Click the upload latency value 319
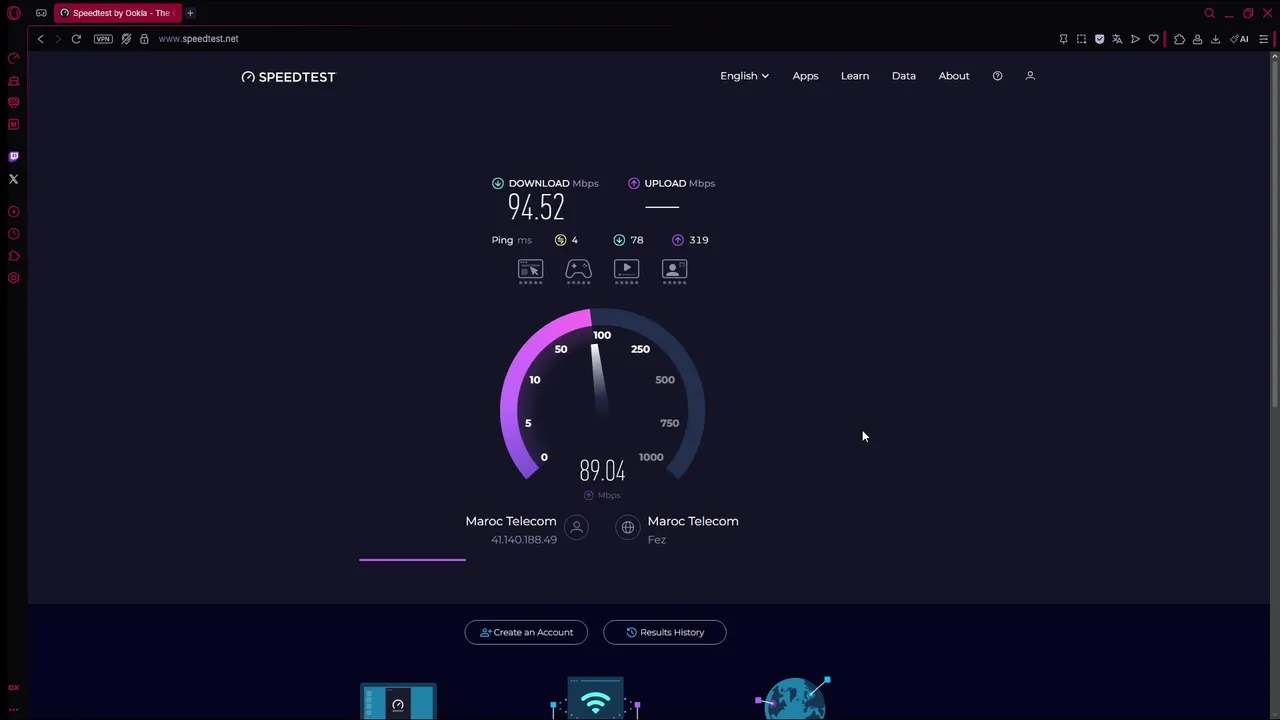Image resolution: width=1280 pixels, height=720 pixels. point(699,240)
